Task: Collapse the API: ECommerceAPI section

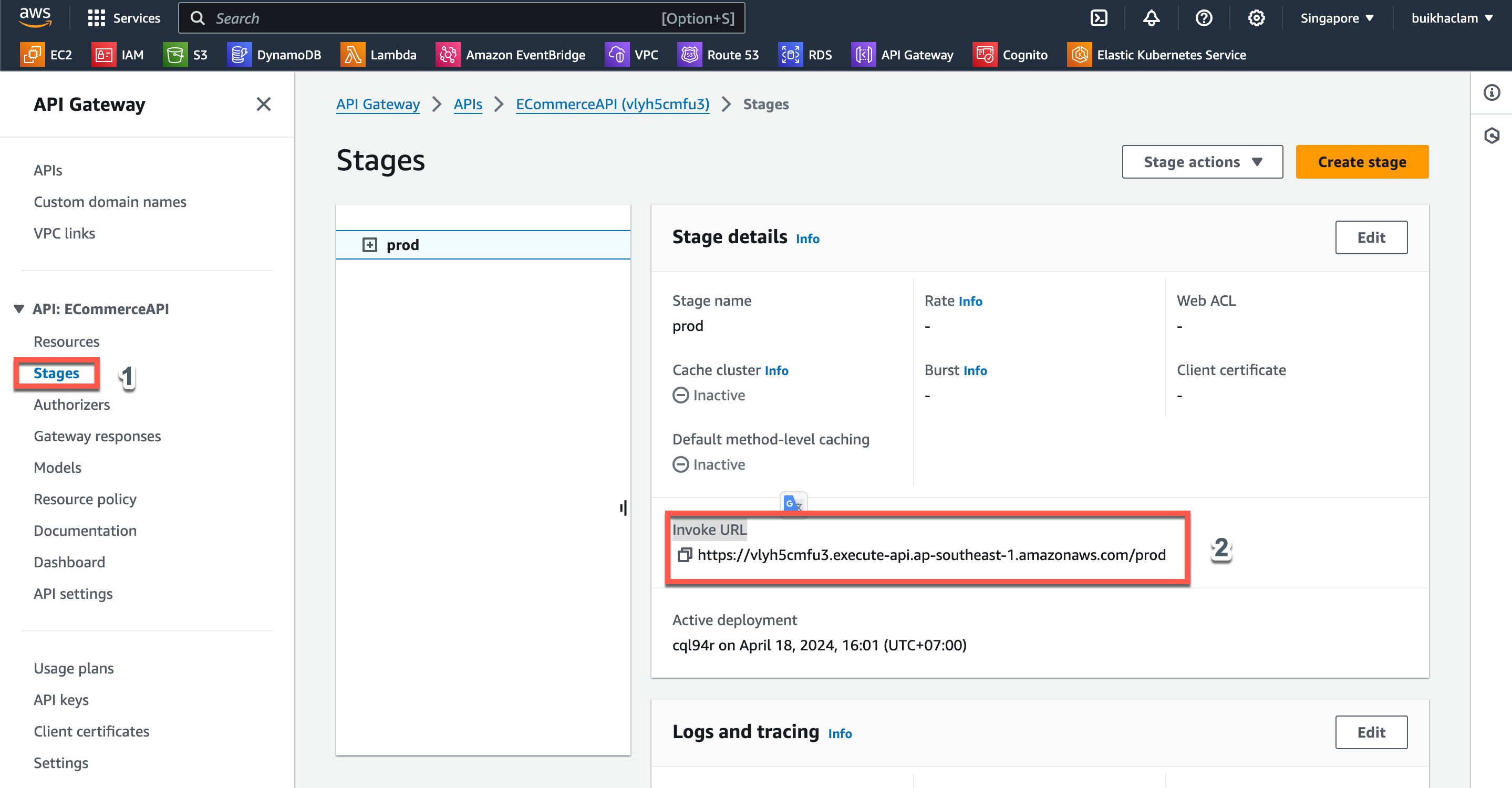Action: [19, 308]
